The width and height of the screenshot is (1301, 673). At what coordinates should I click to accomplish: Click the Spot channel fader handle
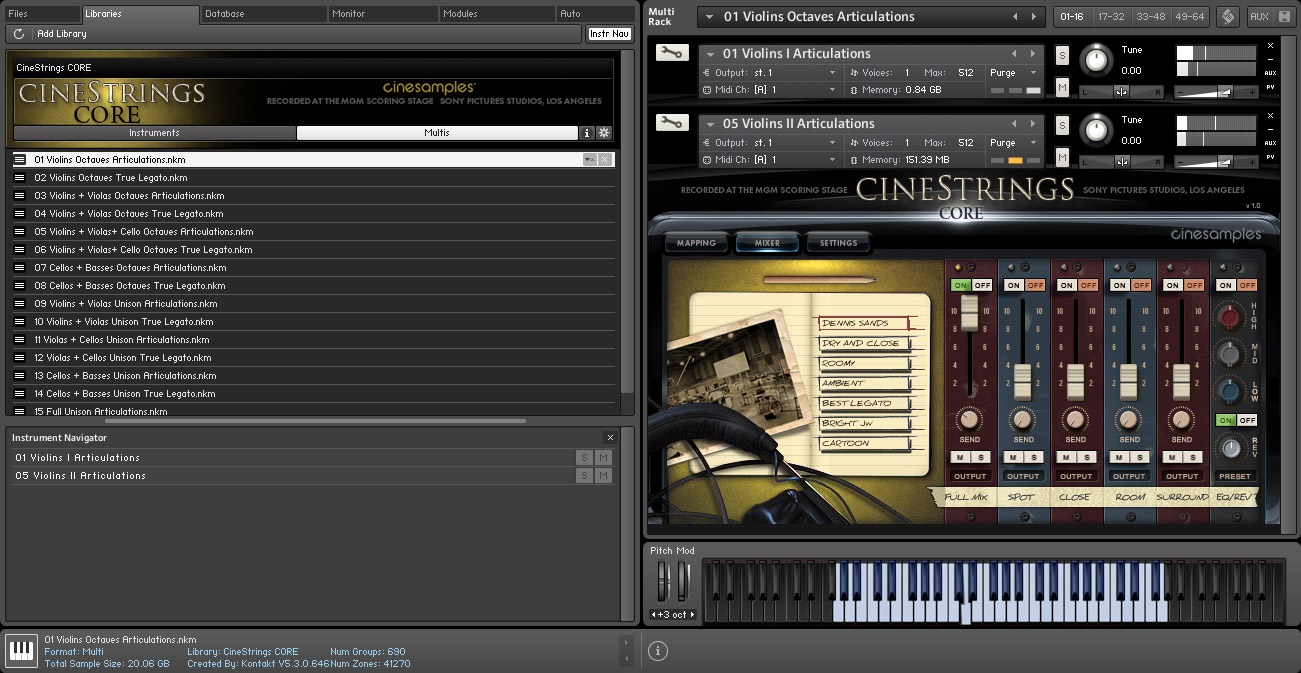1022,381
